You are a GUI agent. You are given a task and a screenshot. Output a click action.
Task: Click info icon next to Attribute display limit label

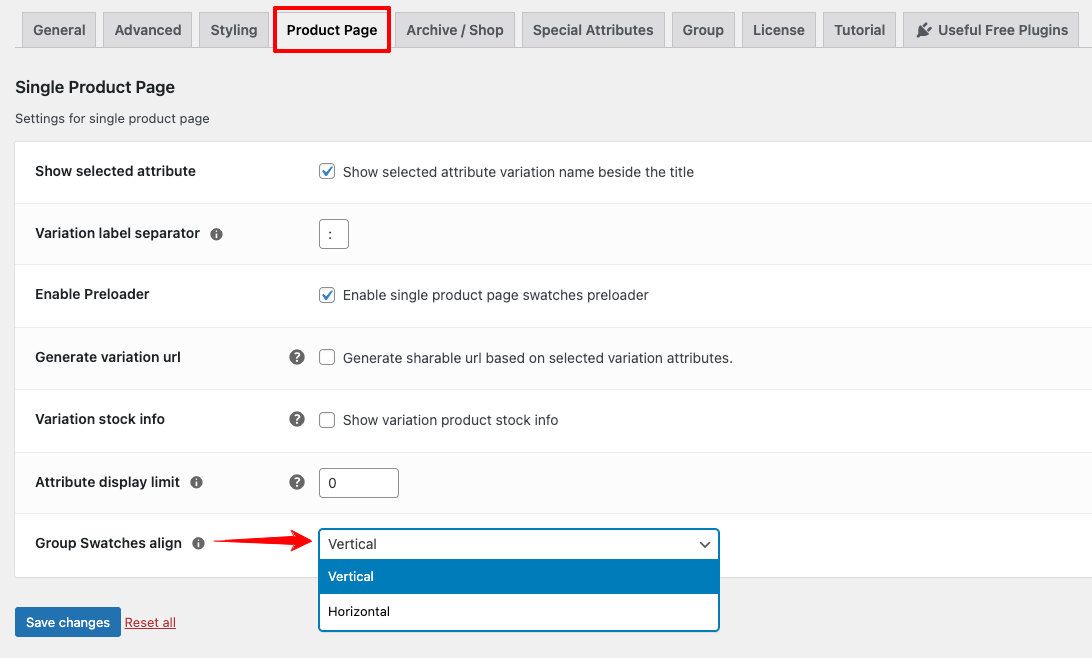[x=197, y=482]
